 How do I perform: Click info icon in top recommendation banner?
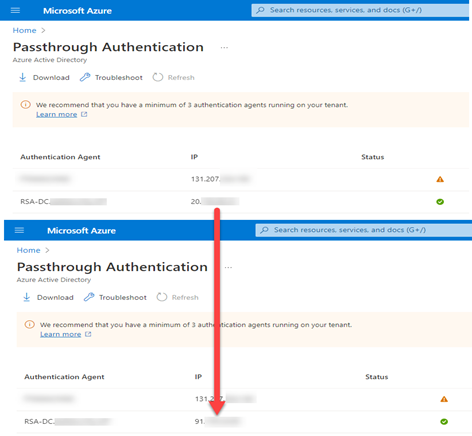[26, 105]
